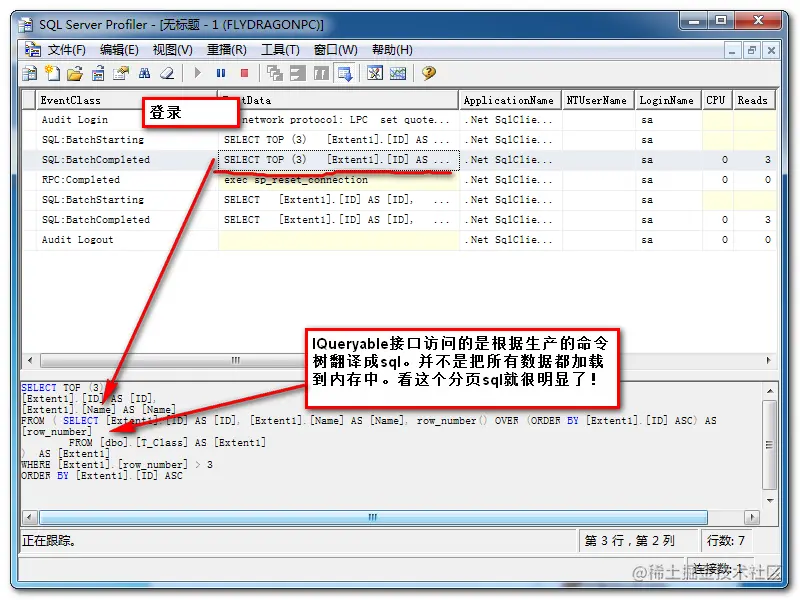Viewport: 800px width, 600px height.
Task: Open the 重播(R) menu
Action: [227, 50]
